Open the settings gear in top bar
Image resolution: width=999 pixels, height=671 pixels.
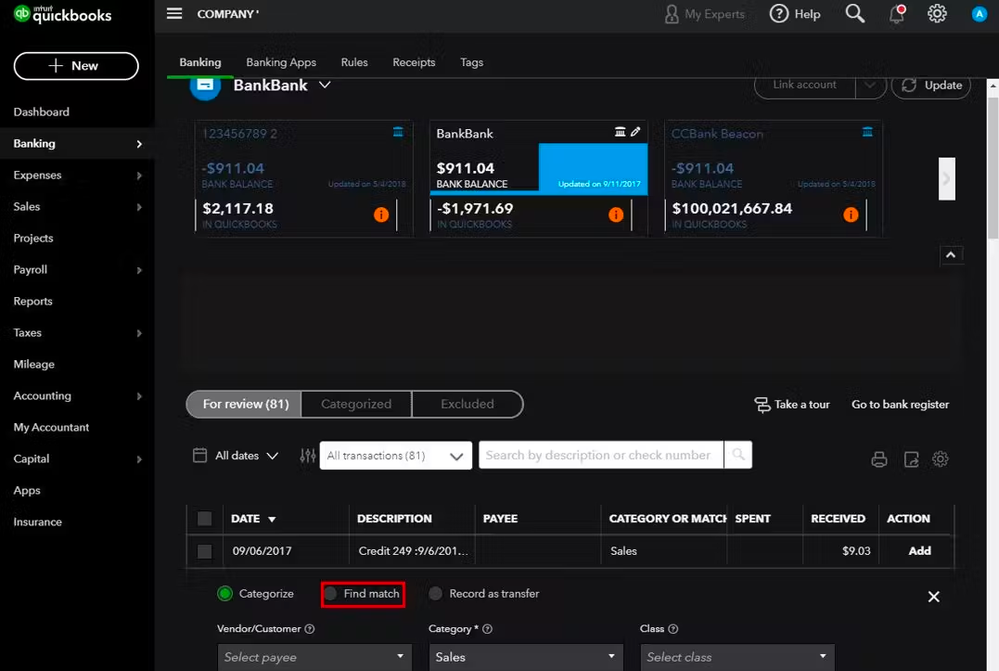point(937,13)
